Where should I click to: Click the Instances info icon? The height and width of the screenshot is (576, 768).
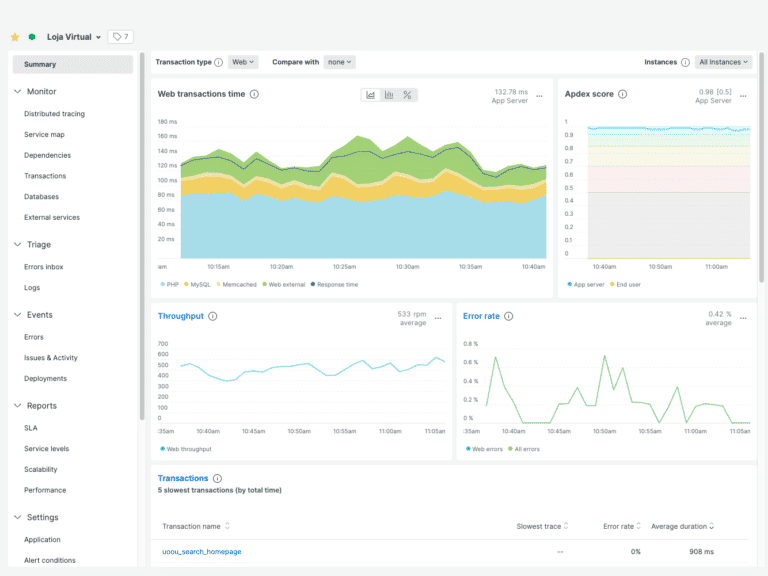(685, 62)
